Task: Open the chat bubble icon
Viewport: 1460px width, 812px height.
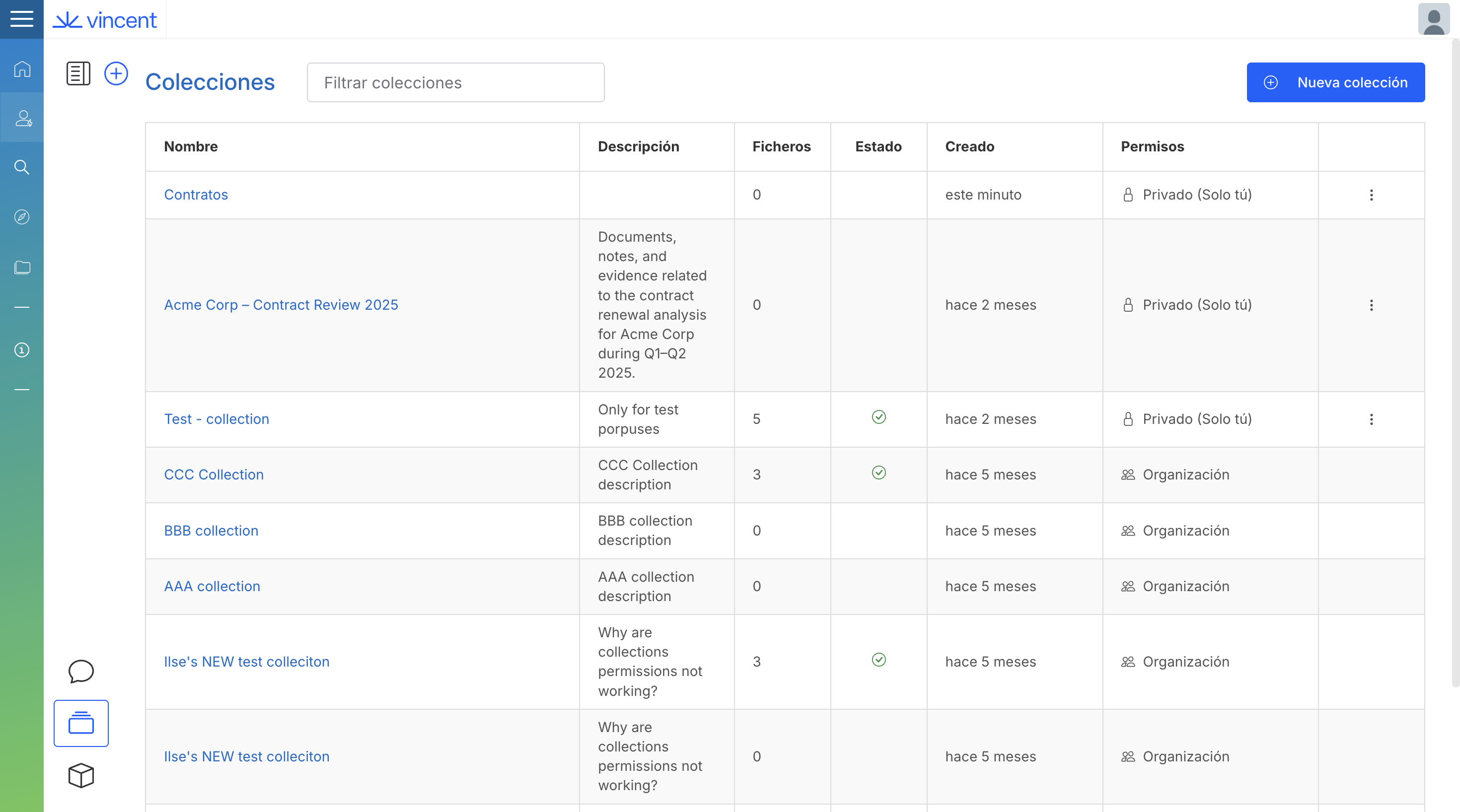Action: tap(81, 671)
